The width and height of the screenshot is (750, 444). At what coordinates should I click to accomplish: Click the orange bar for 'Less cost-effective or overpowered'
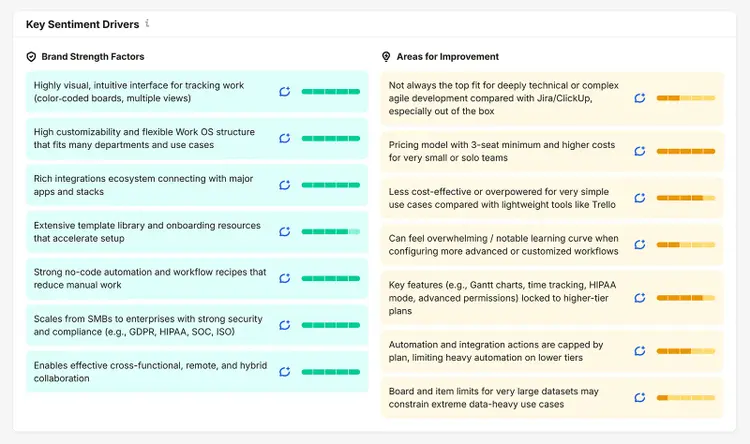(x=686, y=198)
